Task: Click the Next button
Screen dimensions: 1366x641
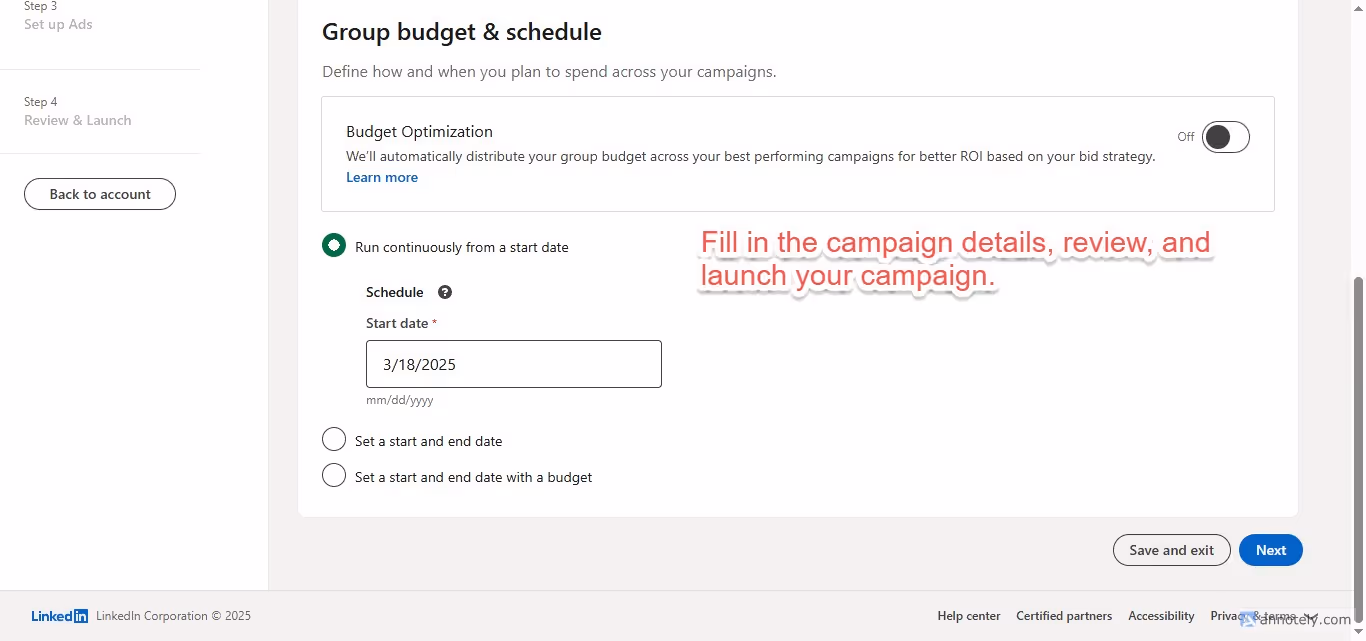Action: (x=1270, y=550)
